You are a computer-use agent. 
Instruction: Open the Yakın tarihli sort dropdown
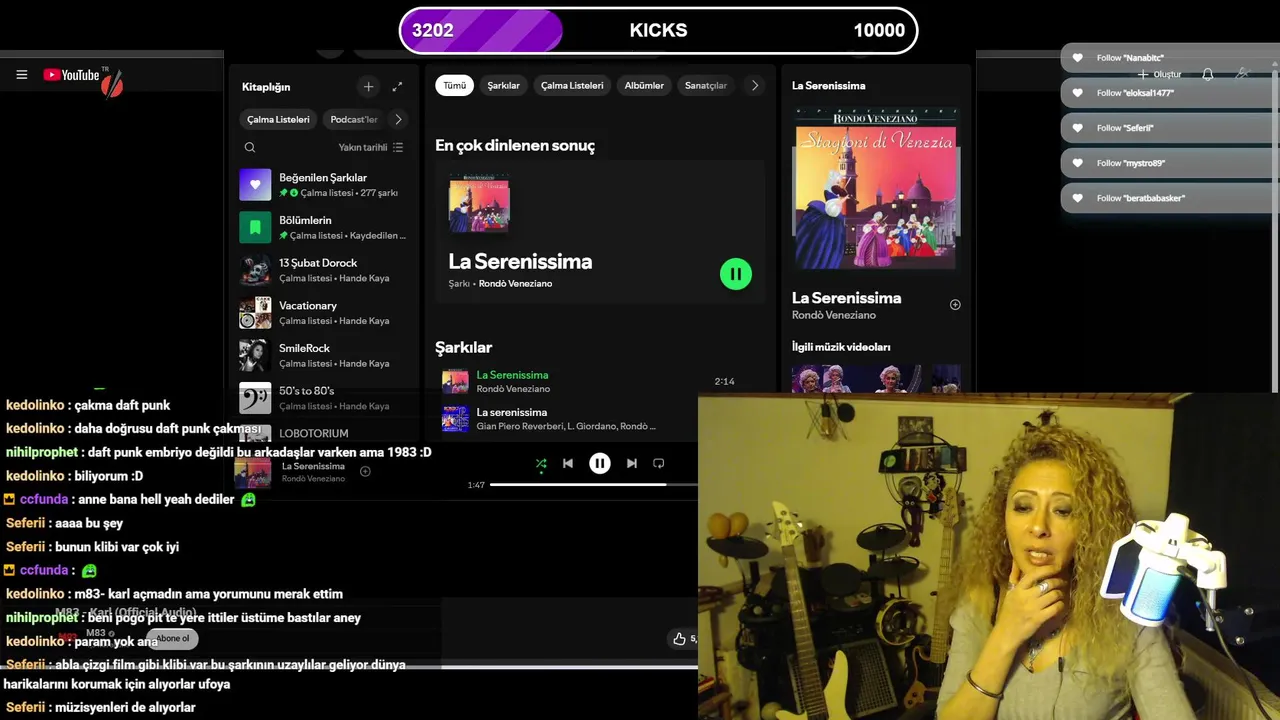pyautogui.click(x=371, y=147)
